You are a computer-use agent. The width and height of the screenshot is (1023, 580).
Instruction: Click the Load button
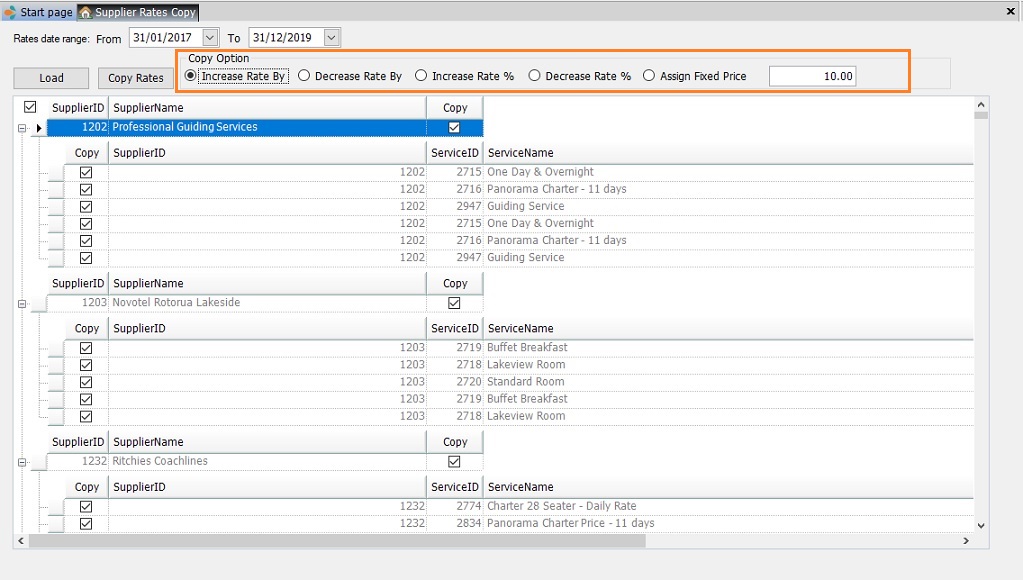coord(51,78)
